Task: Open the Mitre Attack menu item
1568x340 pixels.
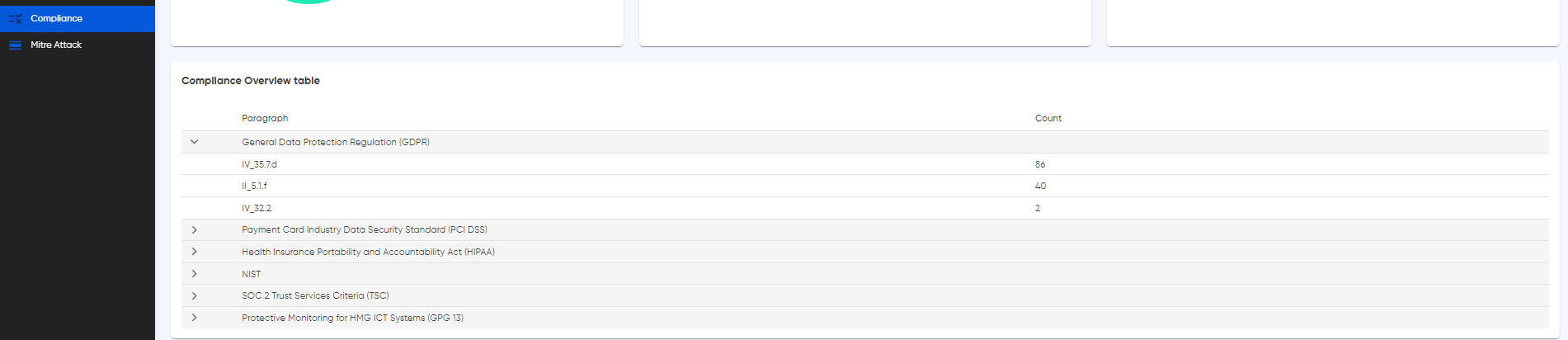Action: 78,45
